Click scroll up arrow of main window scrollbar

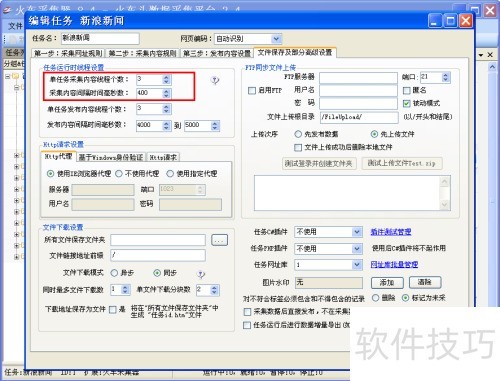click(x=492, y=67)
